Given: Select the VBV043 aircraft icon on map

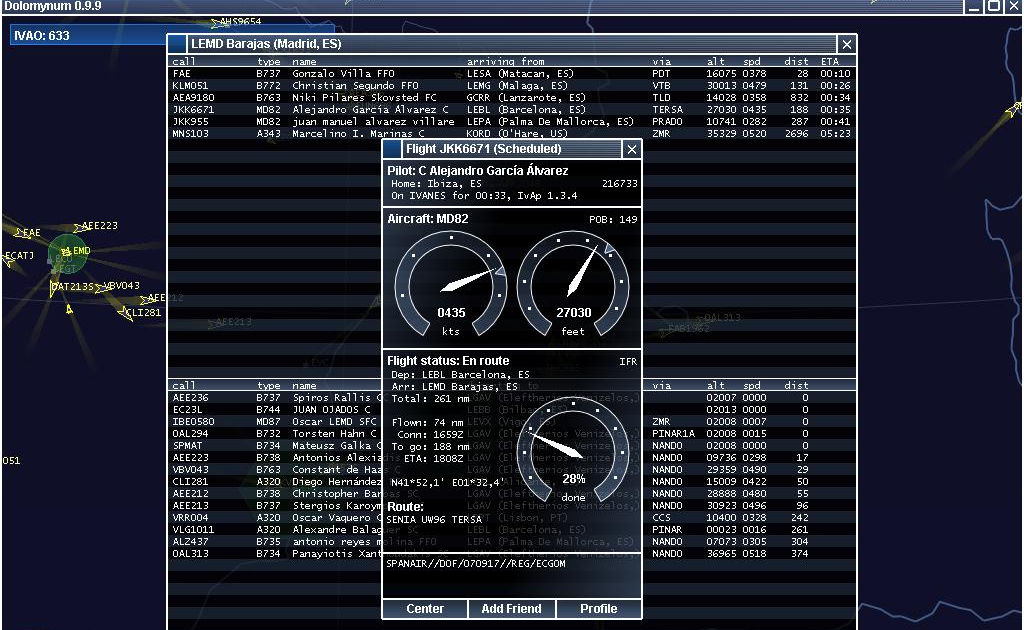Looking at the screenshot, I should pyautogui.click(x=101, y=287).
